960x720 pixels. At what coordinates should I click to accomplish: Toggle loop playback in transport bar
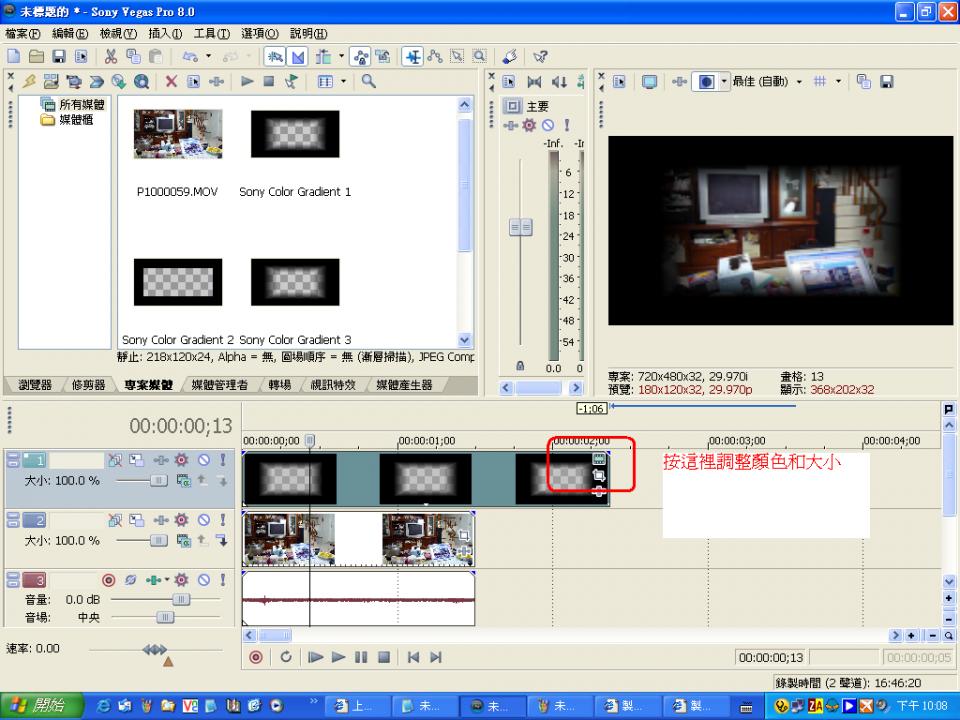point(286,657)
